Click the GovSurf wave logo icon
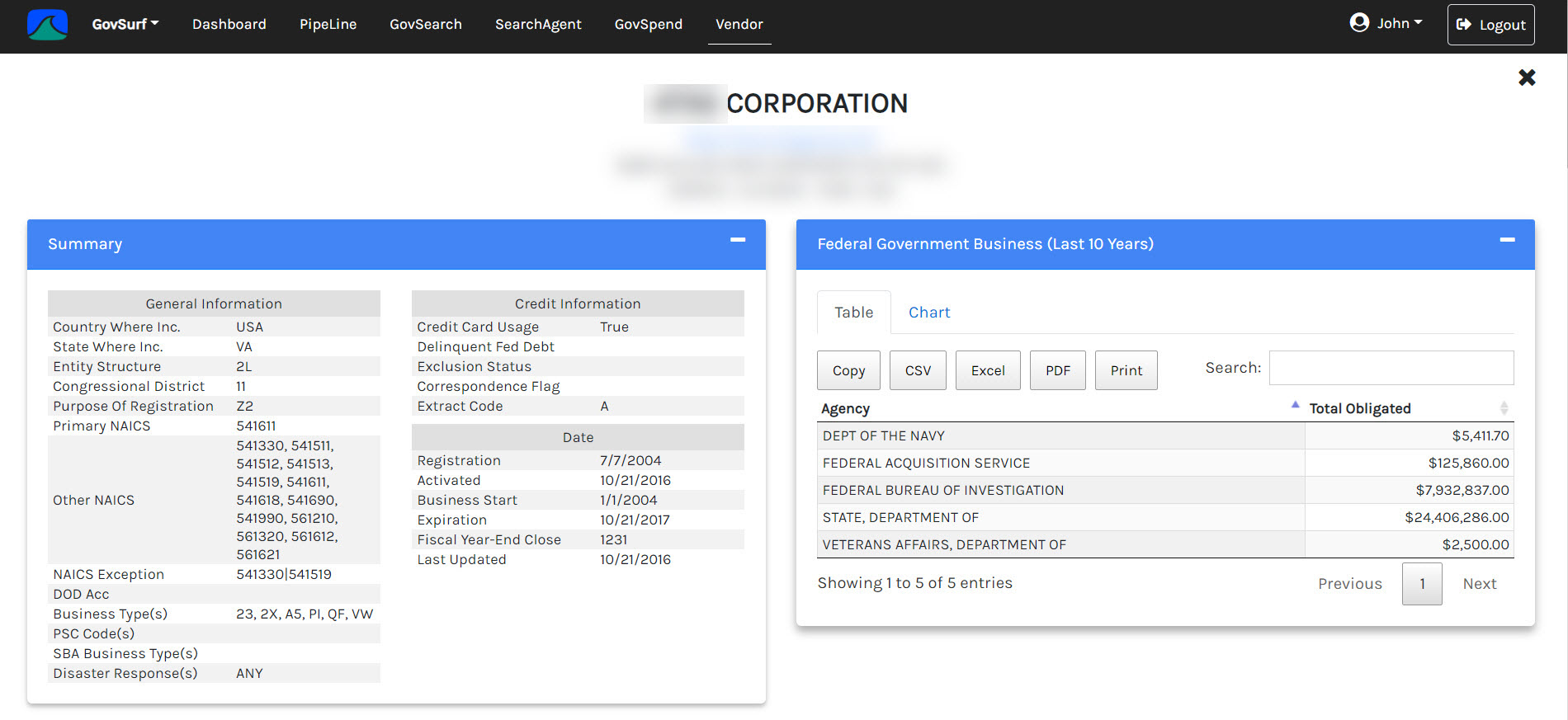This screenshot has width=1568, height=720. point(47,25)
